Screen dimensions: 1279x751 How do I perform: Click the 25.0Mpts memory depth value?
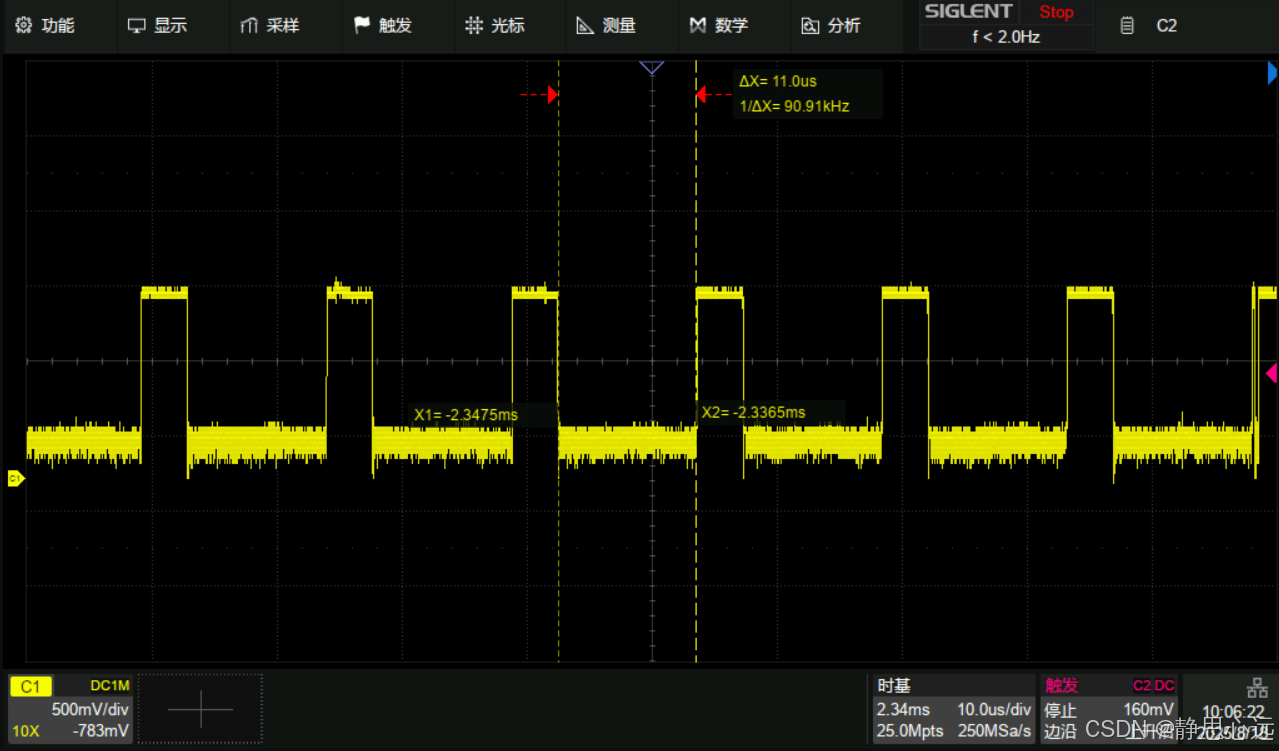coord(910,731)
